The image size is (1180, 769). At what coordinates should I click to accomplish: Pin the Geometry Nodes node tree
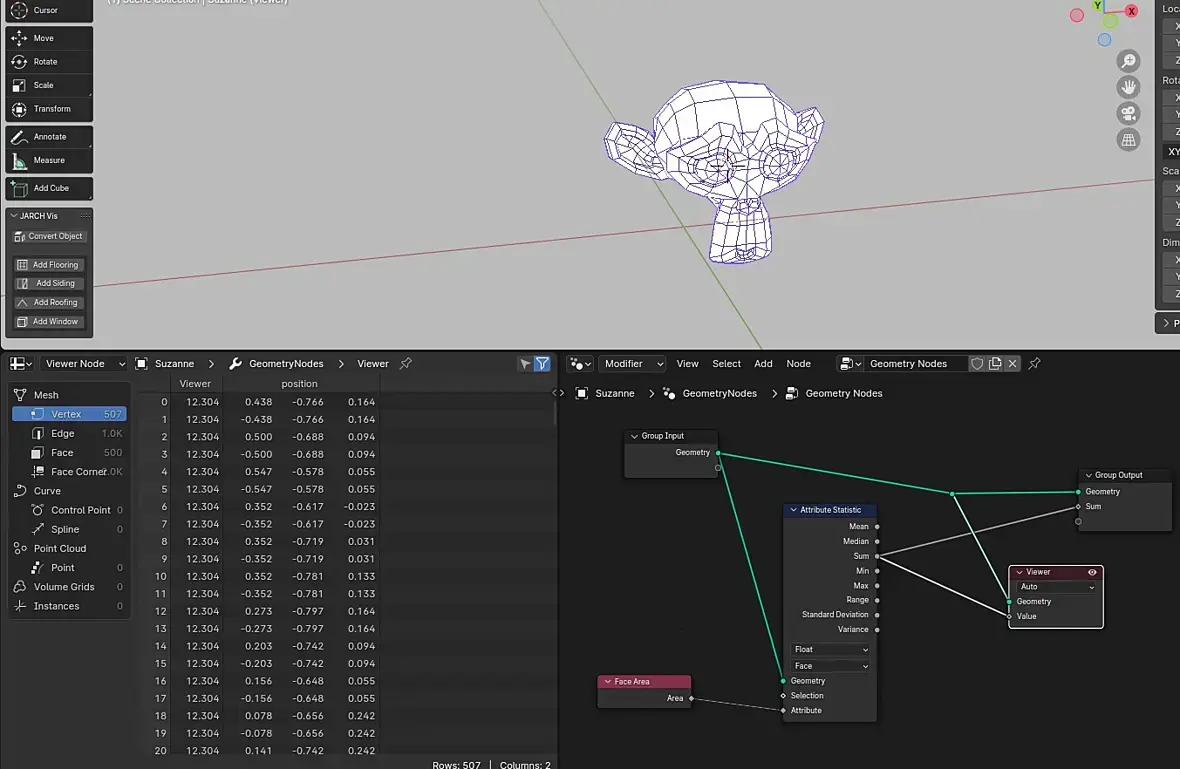(1034, 363)
